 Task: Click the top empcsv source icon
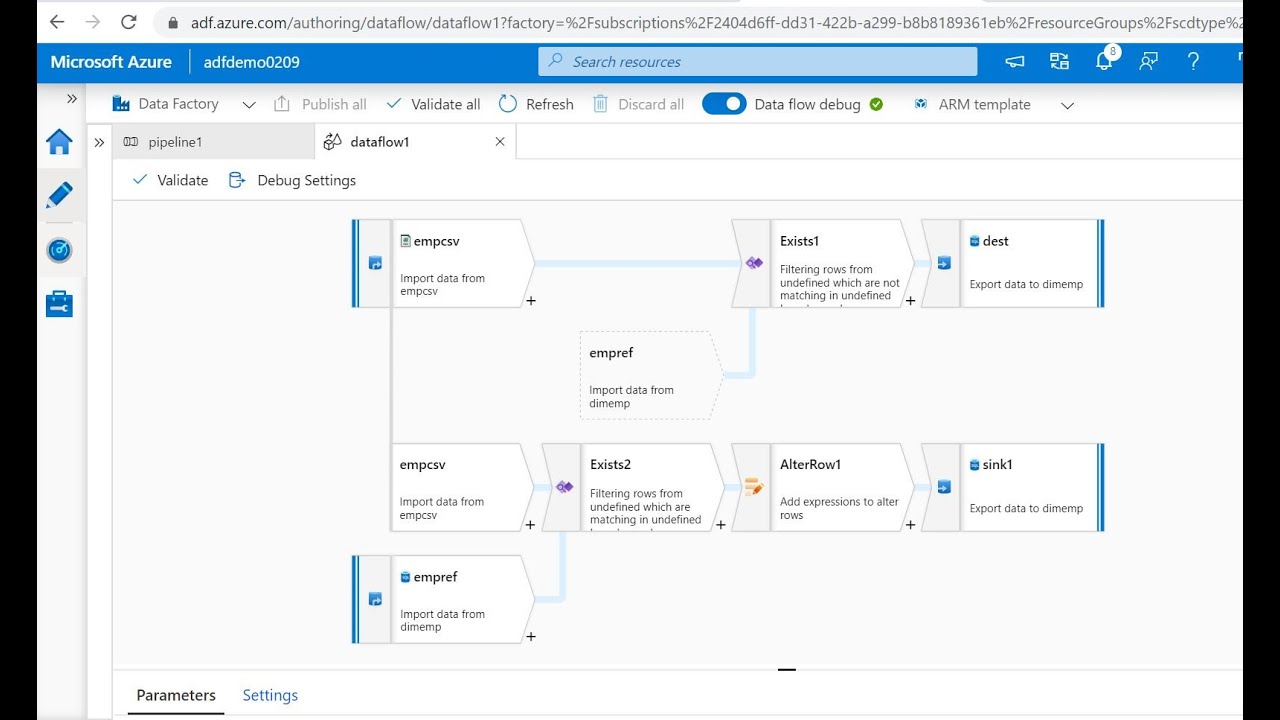click(x=375, y=263)
